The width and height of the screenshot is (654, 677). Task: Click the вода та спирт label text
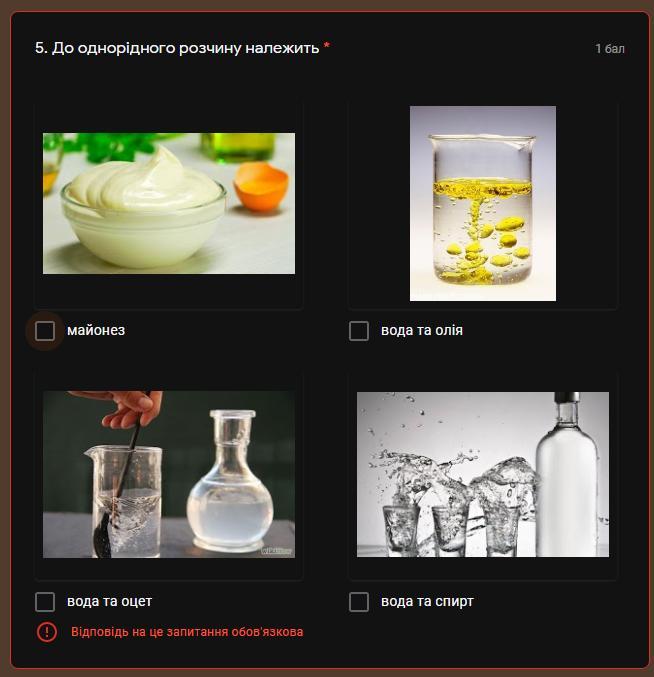coord(427,601)
